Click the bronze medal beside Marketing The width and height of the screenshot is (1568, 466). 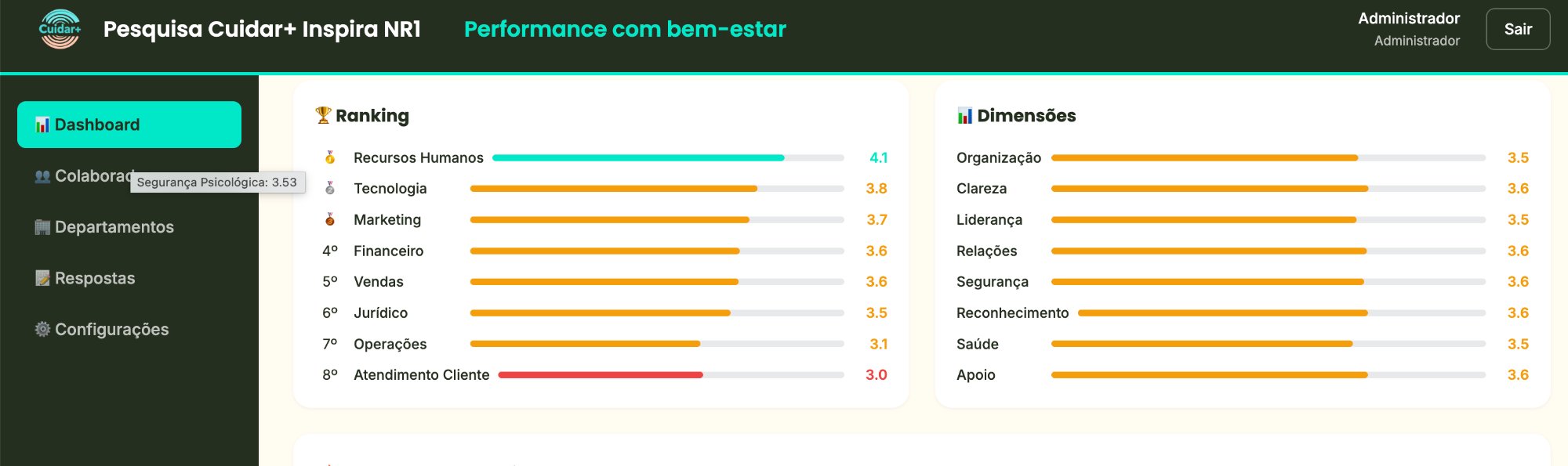[330, 219]
